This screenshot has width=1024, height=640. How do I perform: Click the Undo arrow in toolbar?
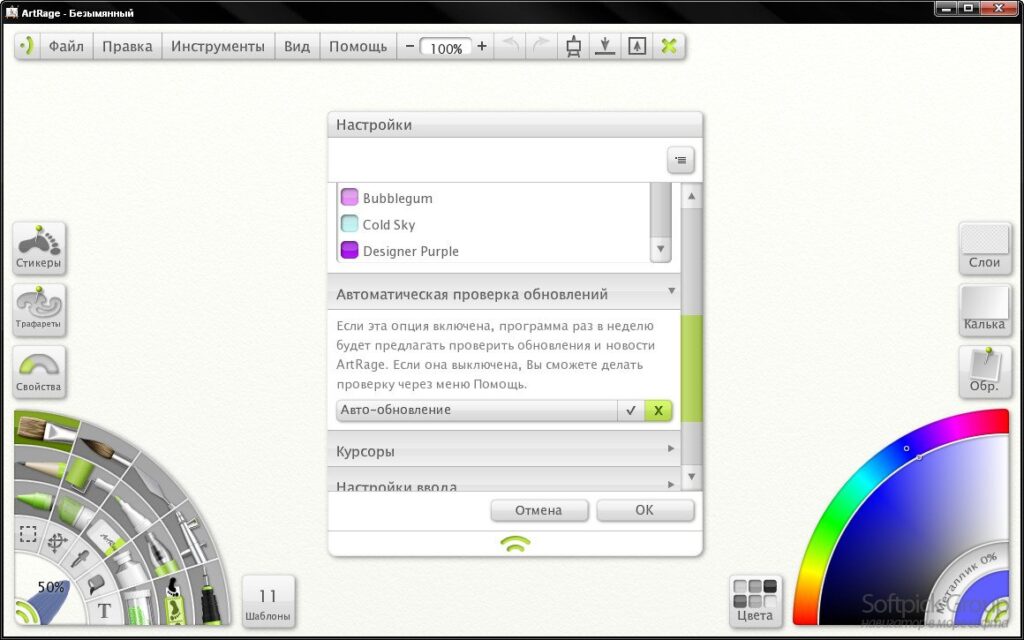(511, 46)
